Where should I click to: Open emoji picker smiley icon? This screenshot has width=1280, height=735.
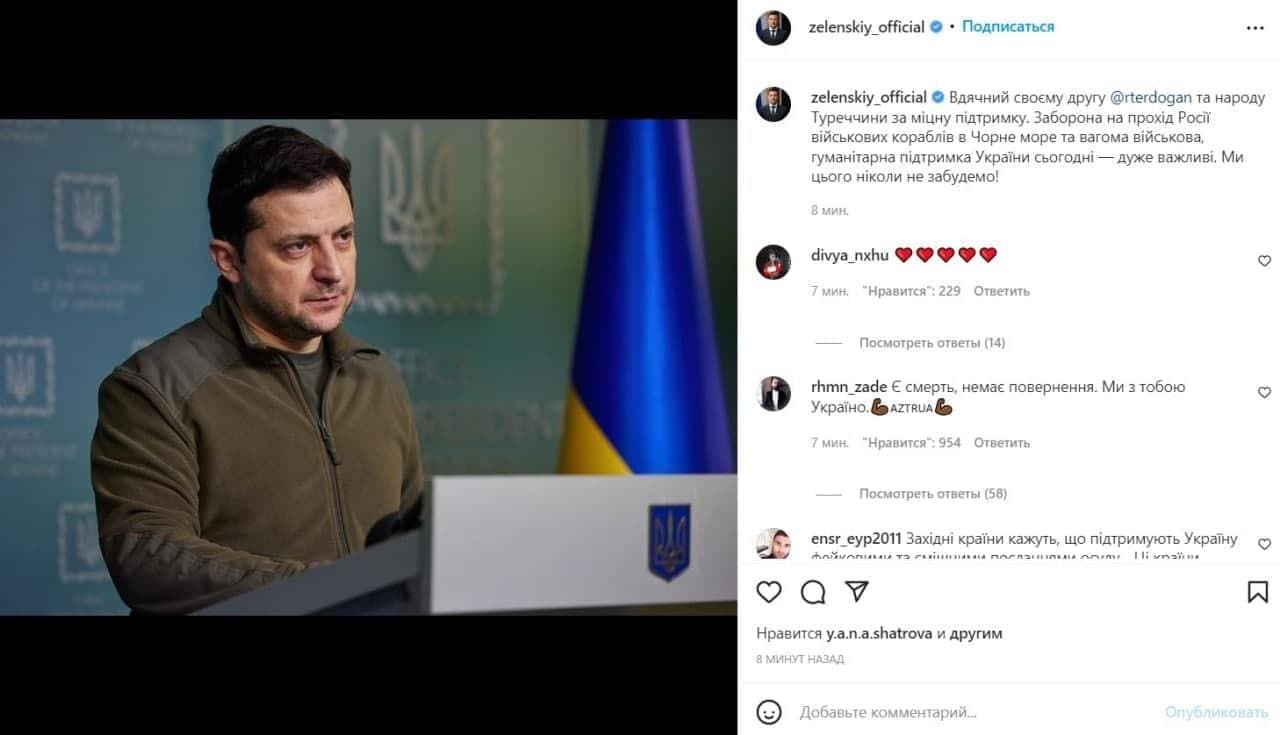click(768, 712)
